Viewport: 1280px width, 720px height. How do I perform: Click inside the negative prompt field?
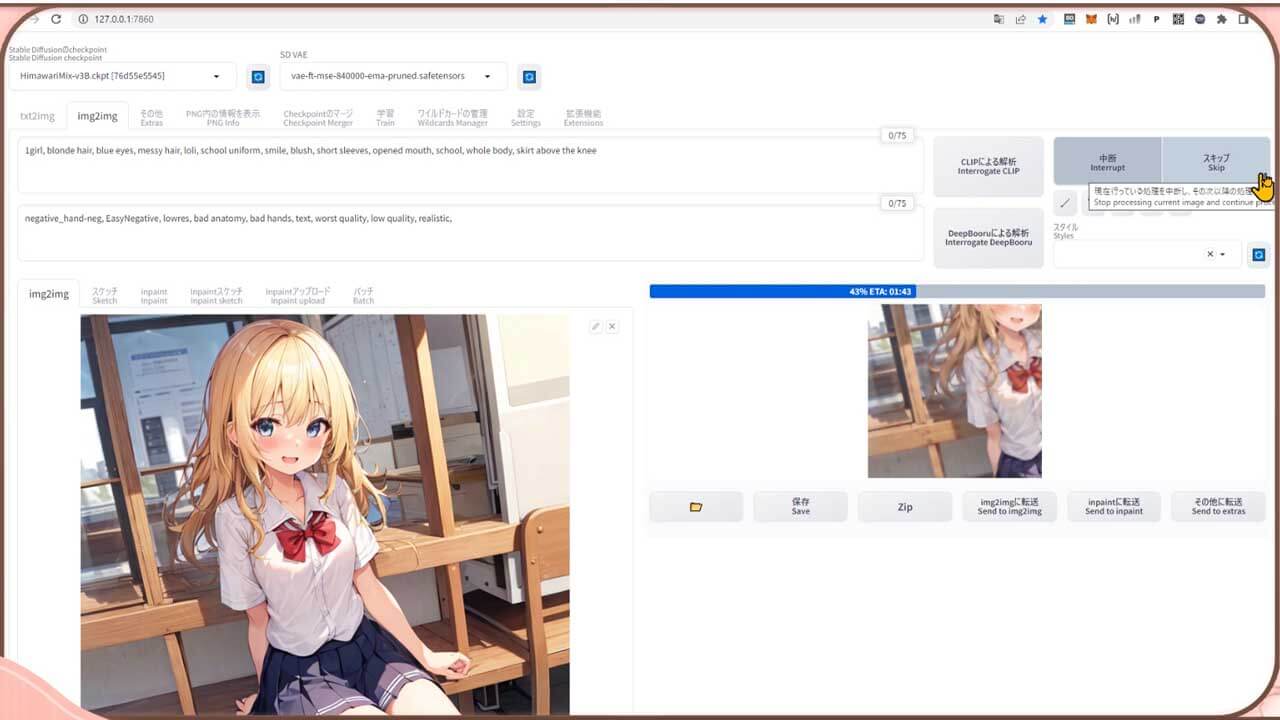(x=470, y=230)
